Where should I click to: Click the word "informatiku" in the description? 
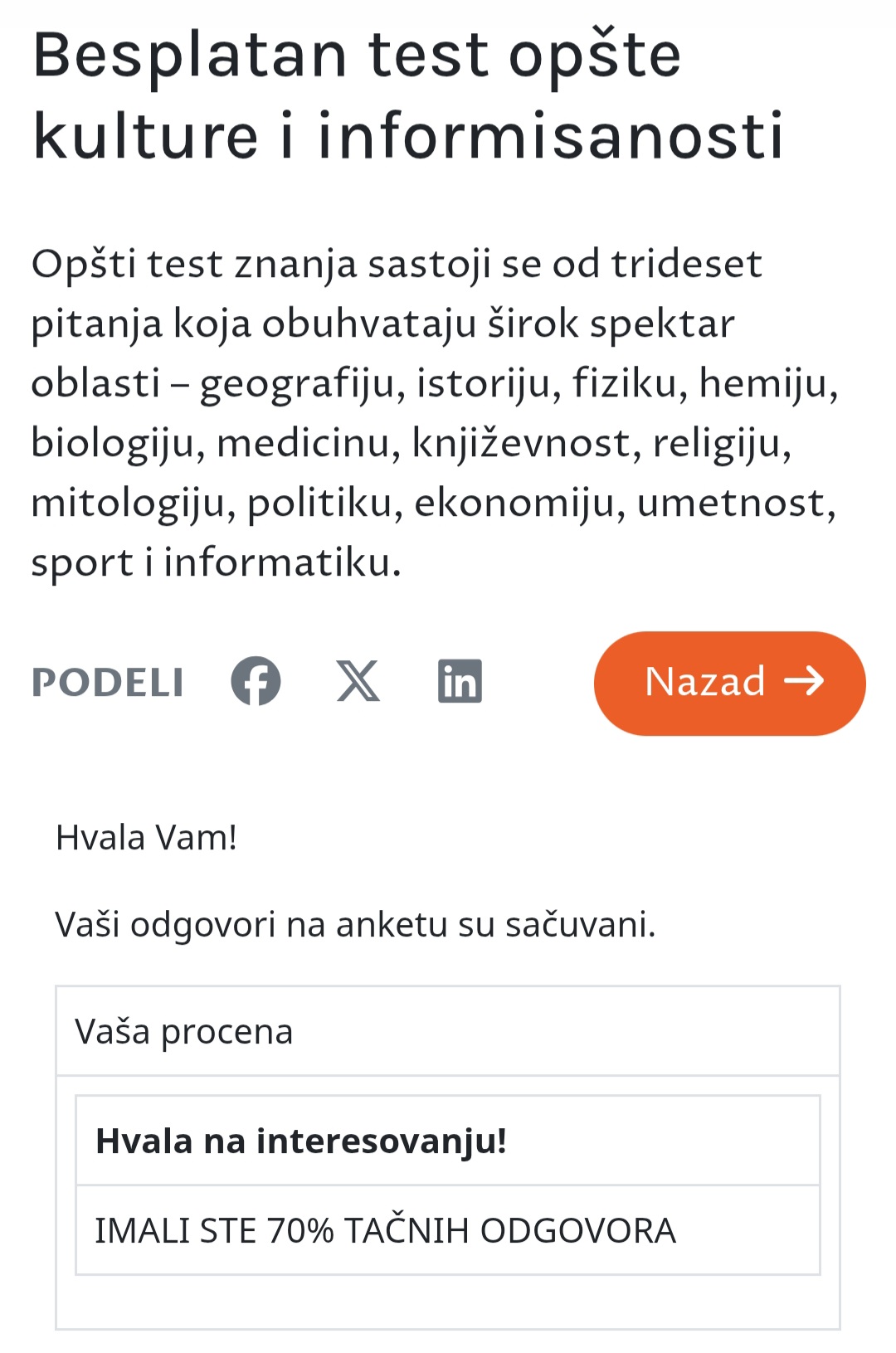282,563
